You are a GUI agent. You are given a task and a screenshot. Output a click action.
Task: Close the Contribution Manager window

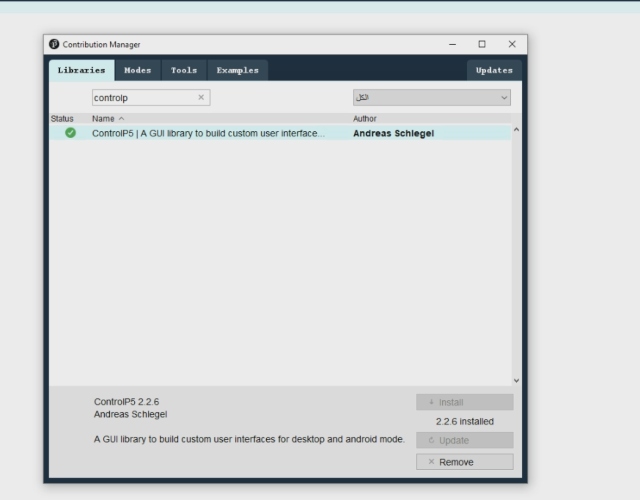coord(512,44)
